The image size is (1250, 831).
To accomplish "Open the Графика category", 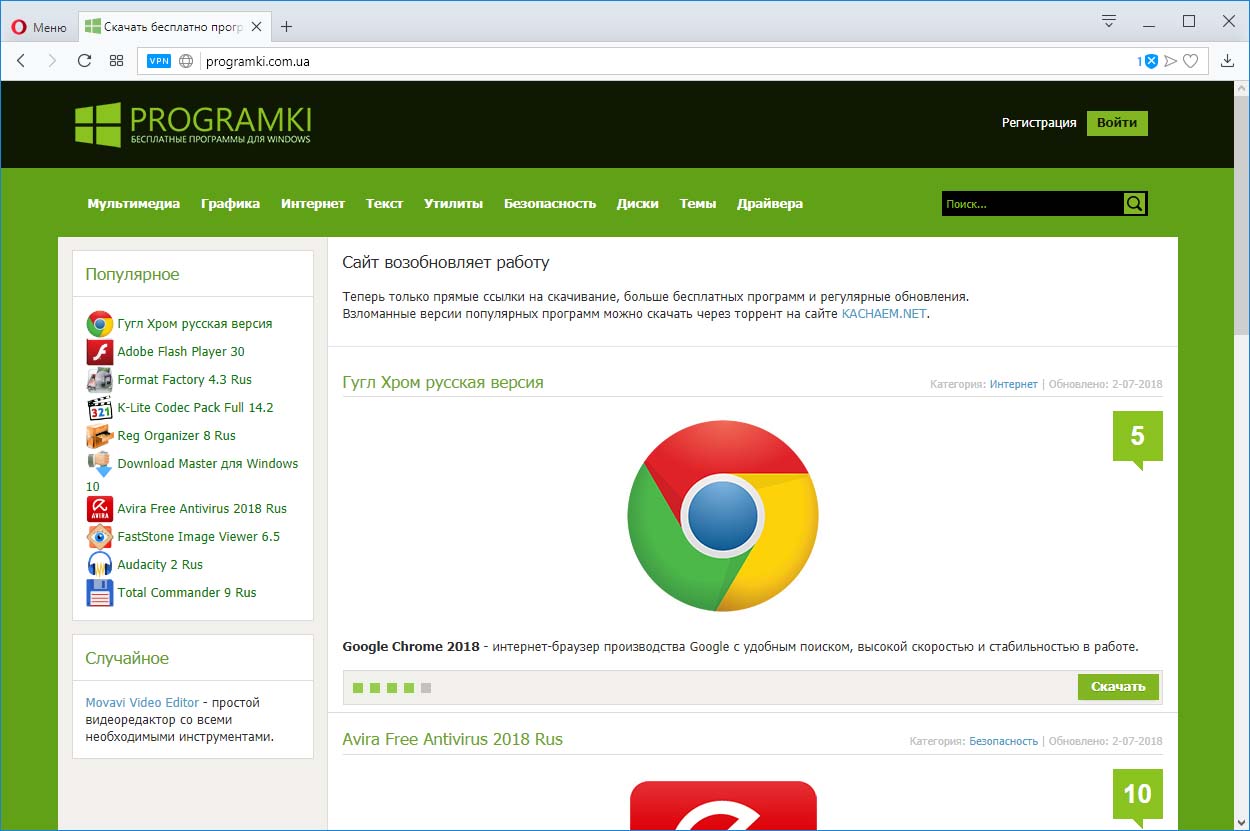I will pos(230,203).
